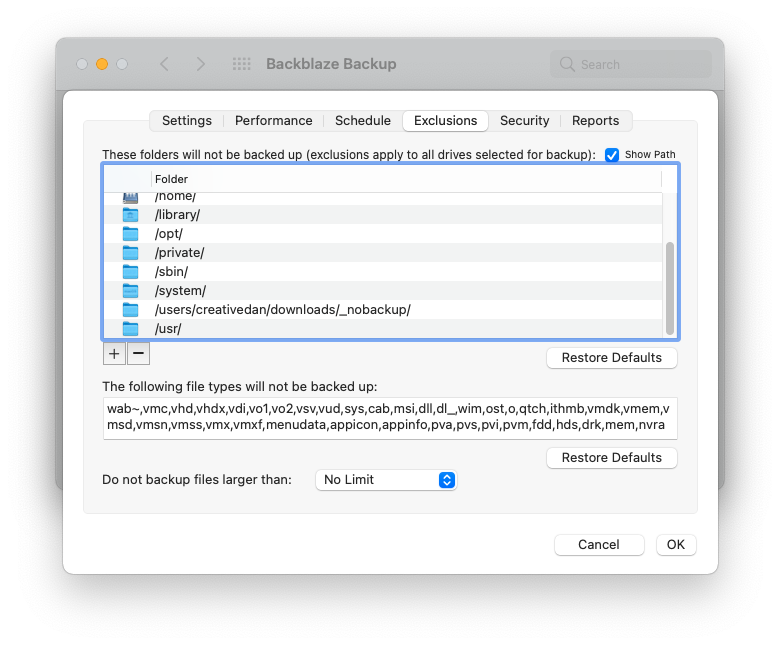This screenshot has height=648, width=780.
Task: Click the folder icon next to /usr/
Action: (x=130, y=329)
